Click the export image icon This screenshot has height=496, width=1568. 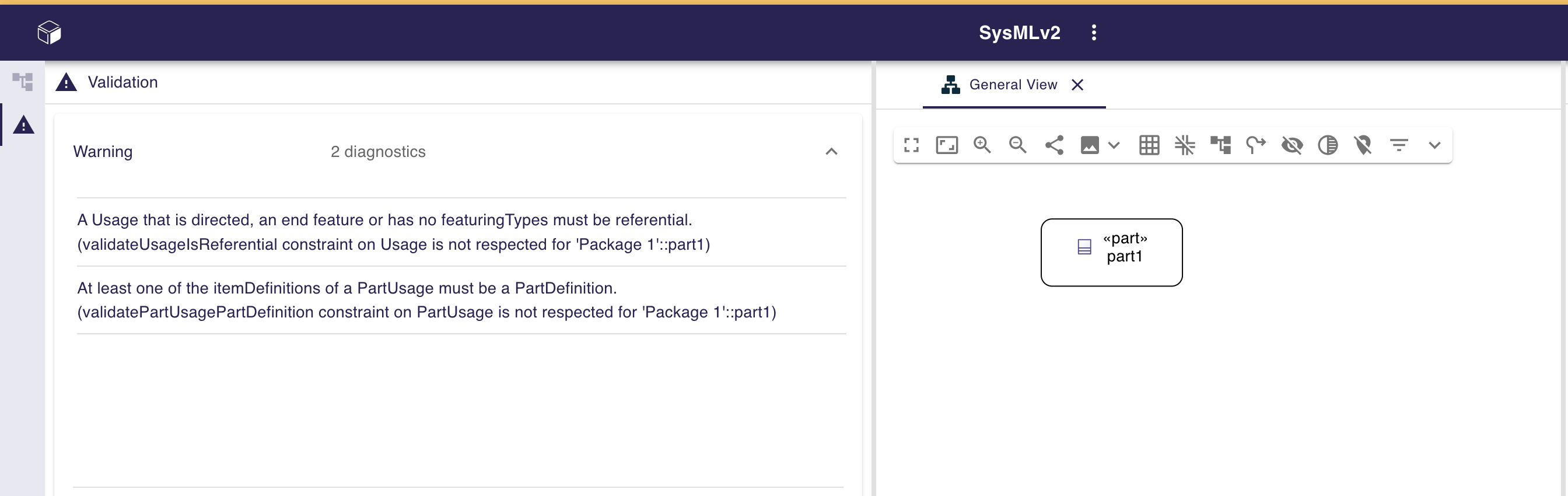1089,145
